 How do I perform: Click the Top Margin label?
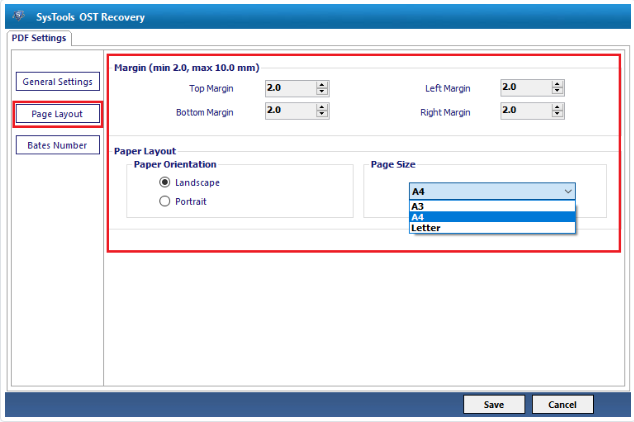tap(211, 89)
